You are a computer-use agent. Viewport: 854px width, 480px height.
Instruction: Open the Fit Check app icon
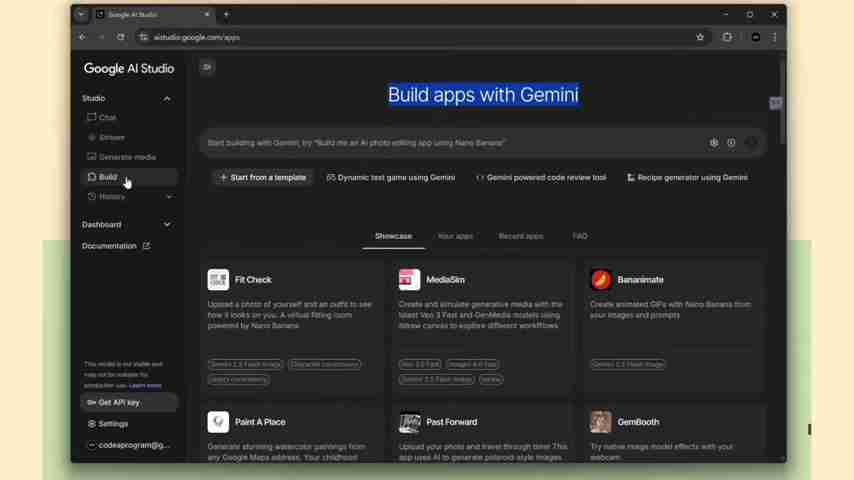218,280
